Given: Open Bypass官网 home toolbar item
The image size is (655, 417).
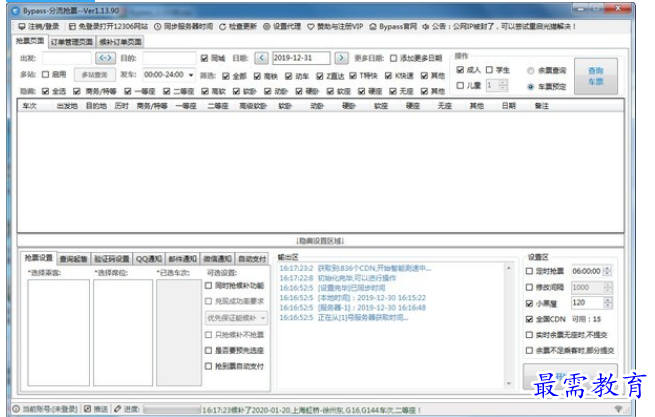Looking at the screenshot, I should click(393, 26).
